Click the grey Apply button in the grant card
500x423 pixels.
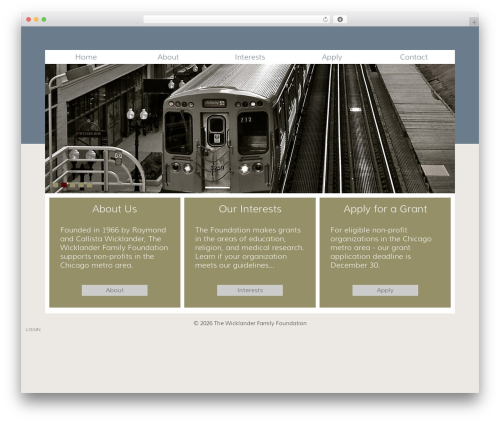point(385,290)
